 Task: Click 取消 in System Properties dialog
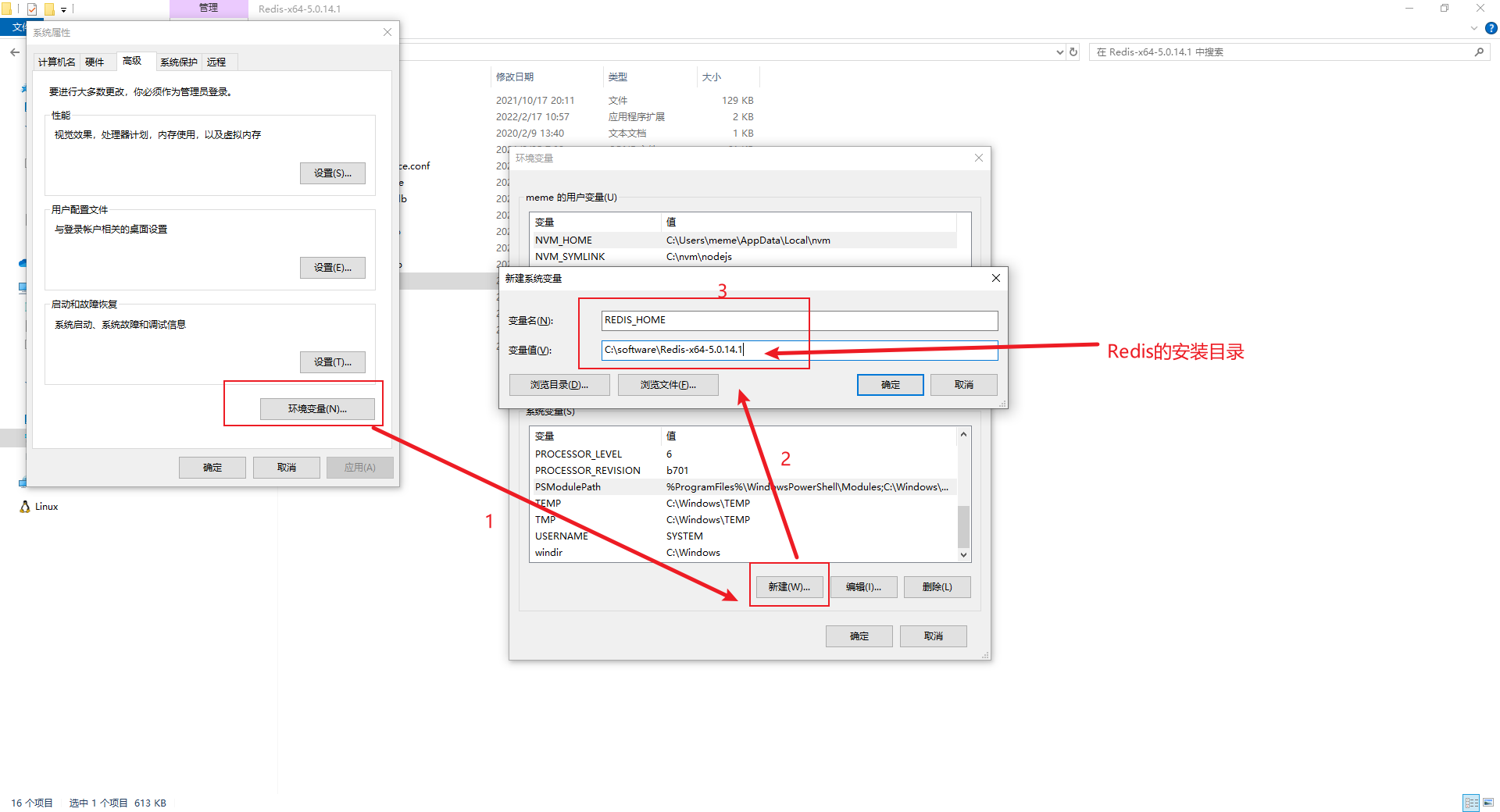click(x=287, y=468)
